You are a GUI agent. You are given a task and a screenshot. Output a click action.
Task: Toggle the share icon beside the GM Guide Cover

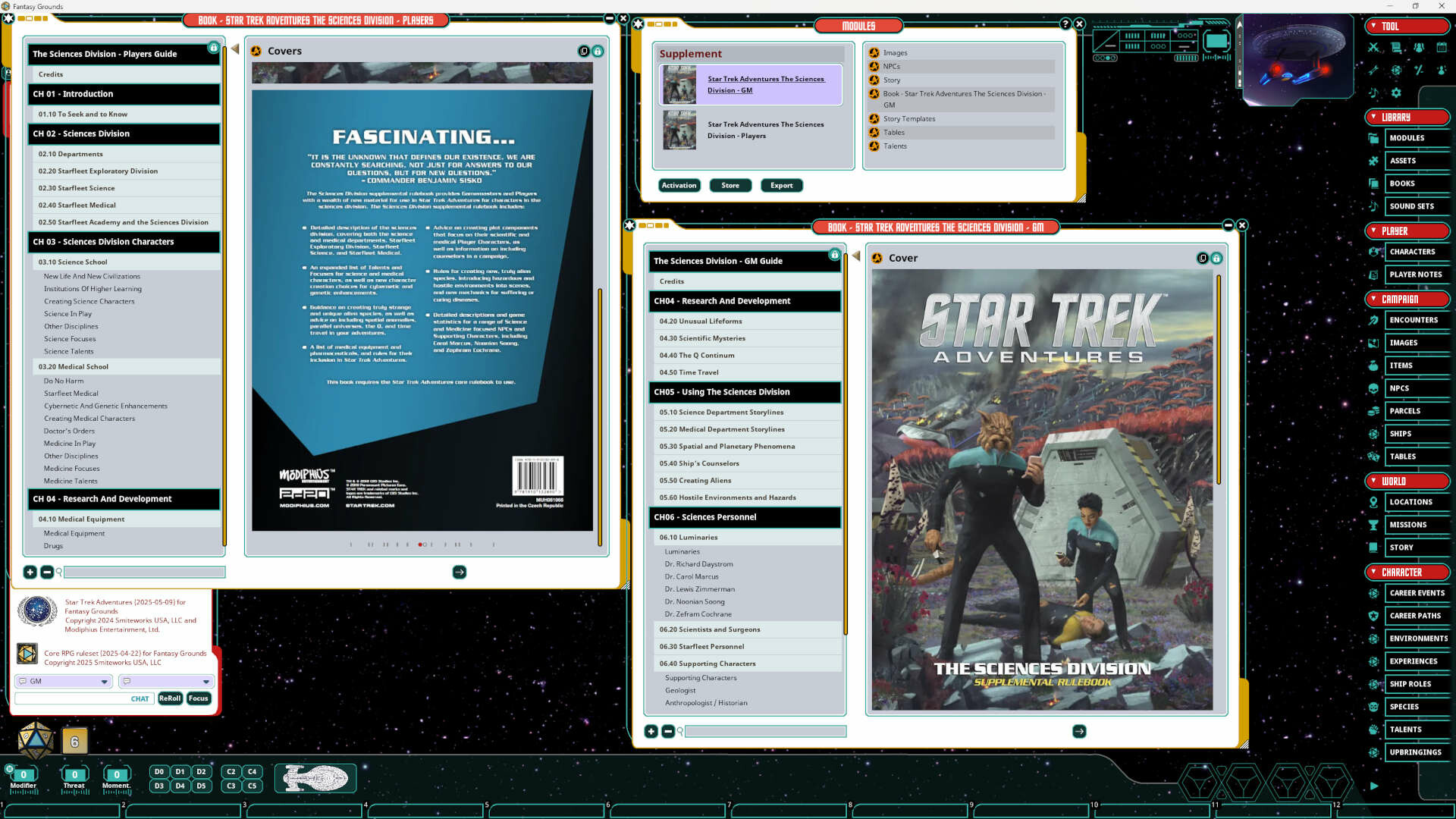coord(1203,259)
